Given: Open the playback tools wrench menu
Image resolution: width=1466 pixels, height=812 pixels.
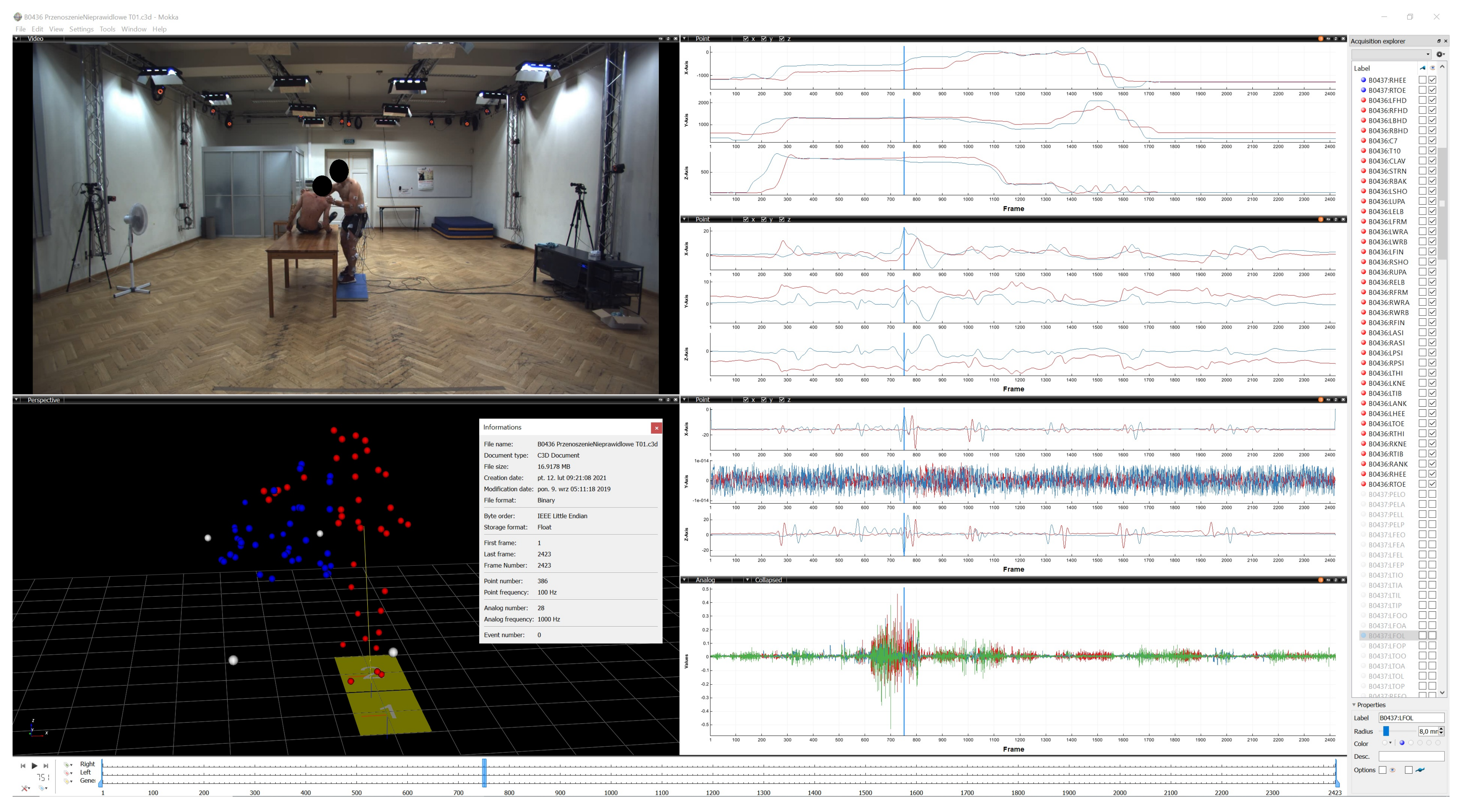Looking at the screenshot, I should 25,788.
